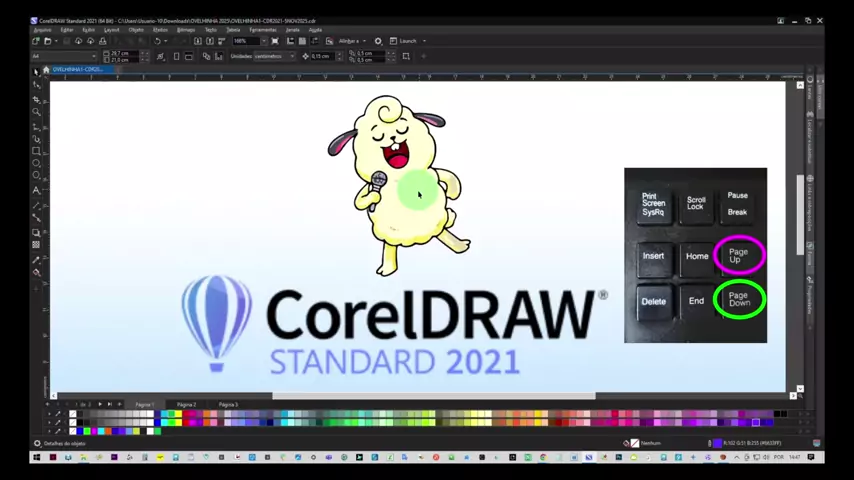Viewport: 854px width, 480px height.
Task: Select the Rectangle tool
Action: point(36,151)
